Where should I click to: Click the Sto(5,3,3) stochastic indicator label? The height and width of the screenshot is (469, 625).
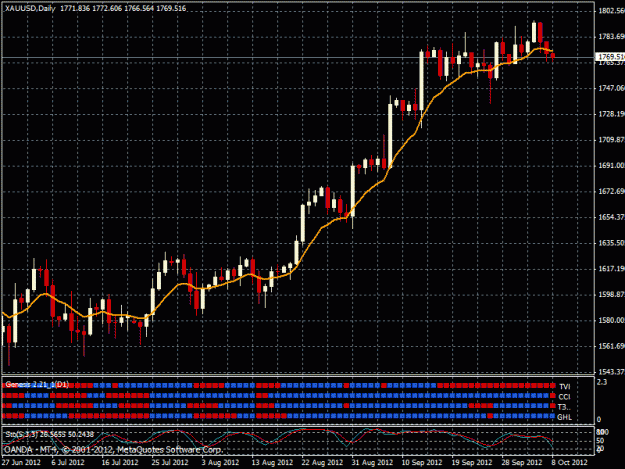(49, 434)
